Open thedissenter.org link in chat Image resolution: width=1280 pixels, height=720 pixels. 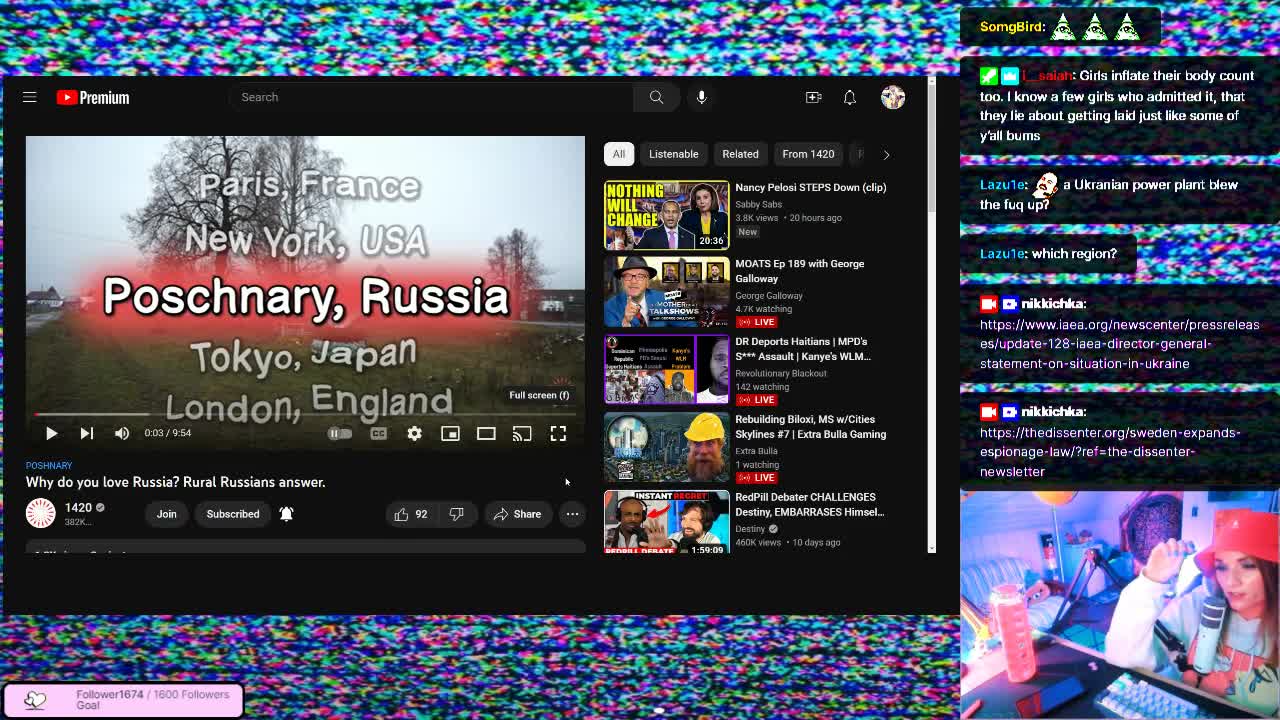pos(1110,452)
